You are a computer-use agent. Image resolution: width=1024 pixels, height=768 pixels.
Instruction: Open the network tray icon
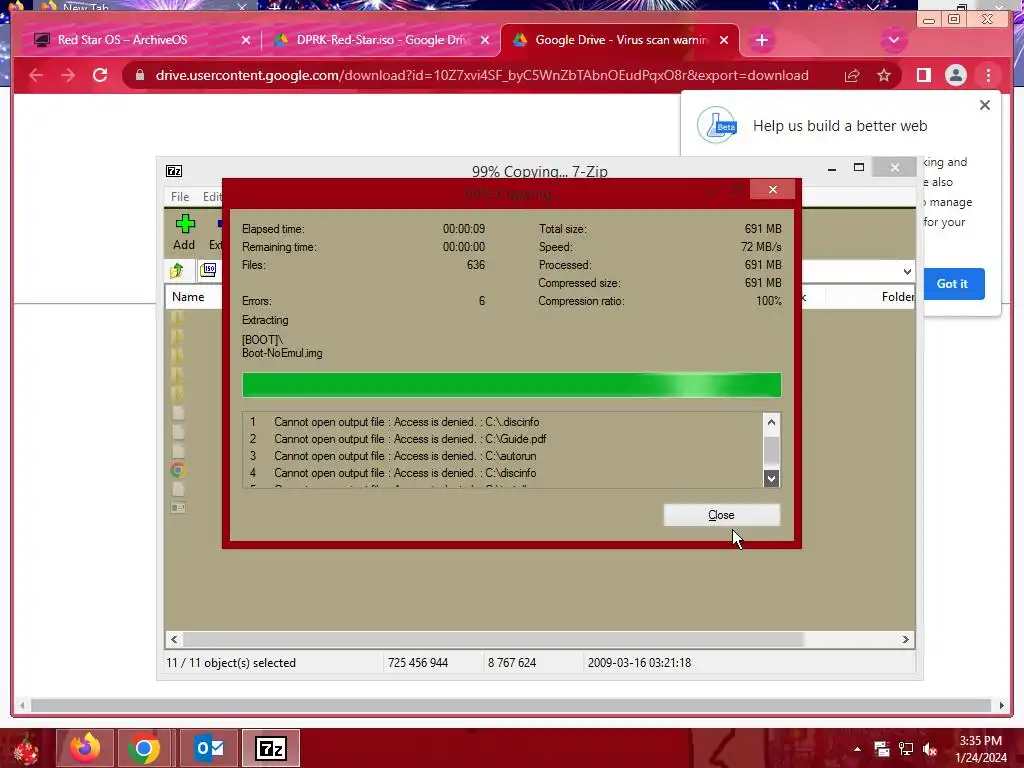906,749
